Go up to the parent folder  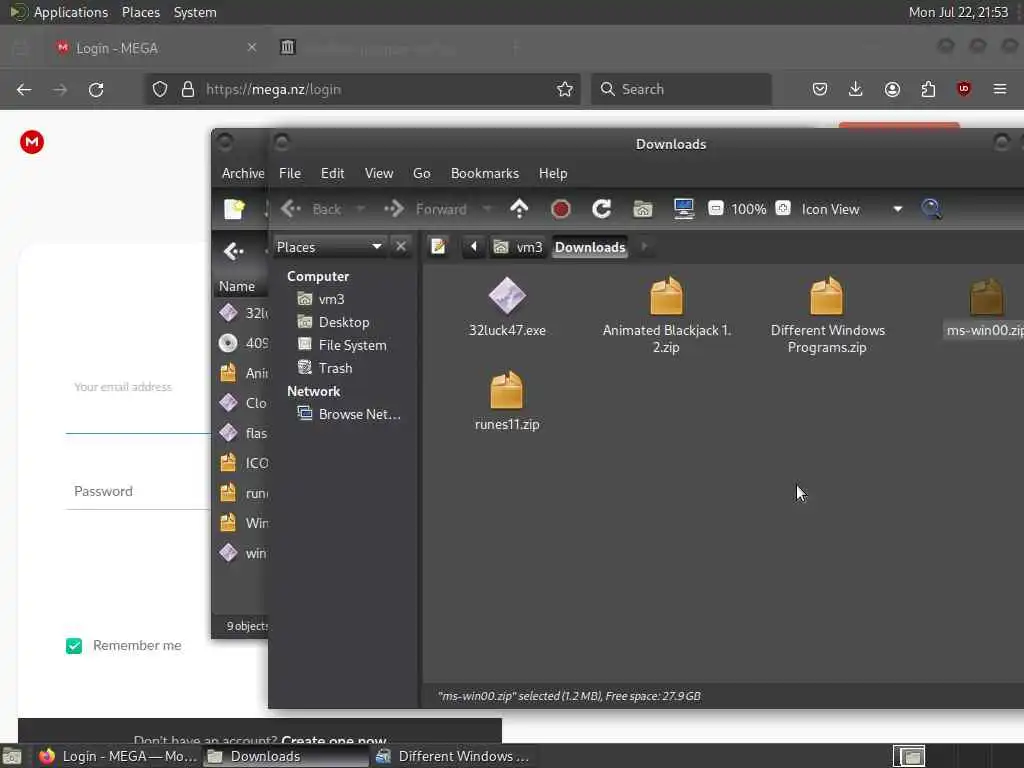[519, 209]
